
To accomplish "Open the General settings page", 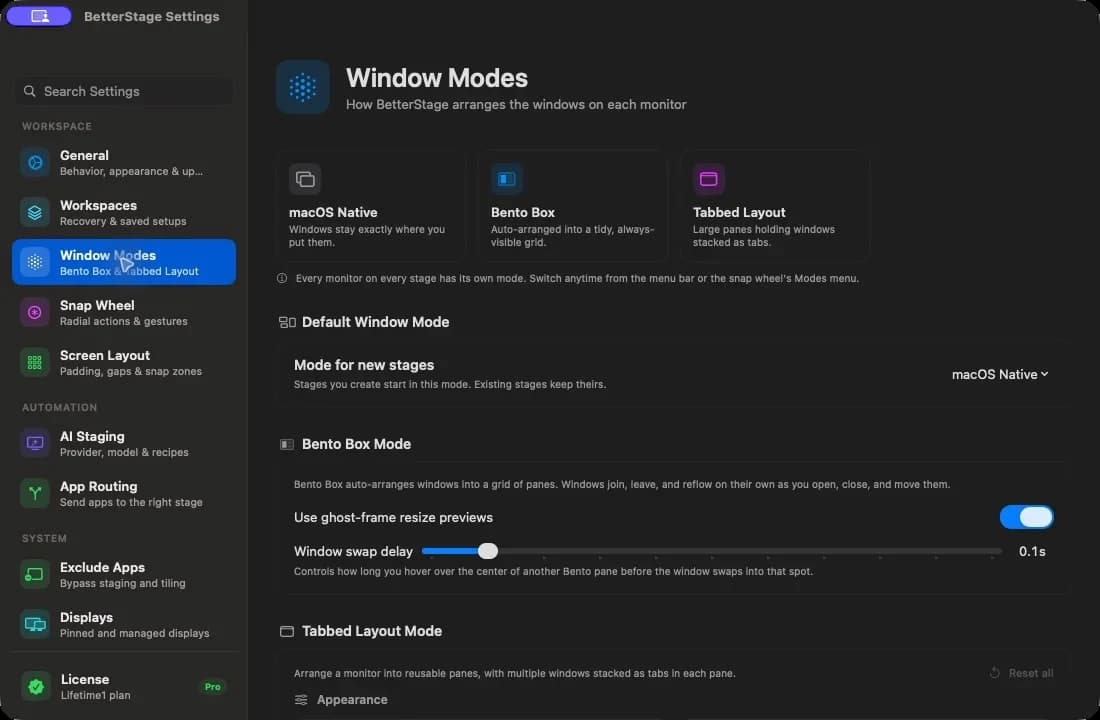I will [x=123, y=162].
